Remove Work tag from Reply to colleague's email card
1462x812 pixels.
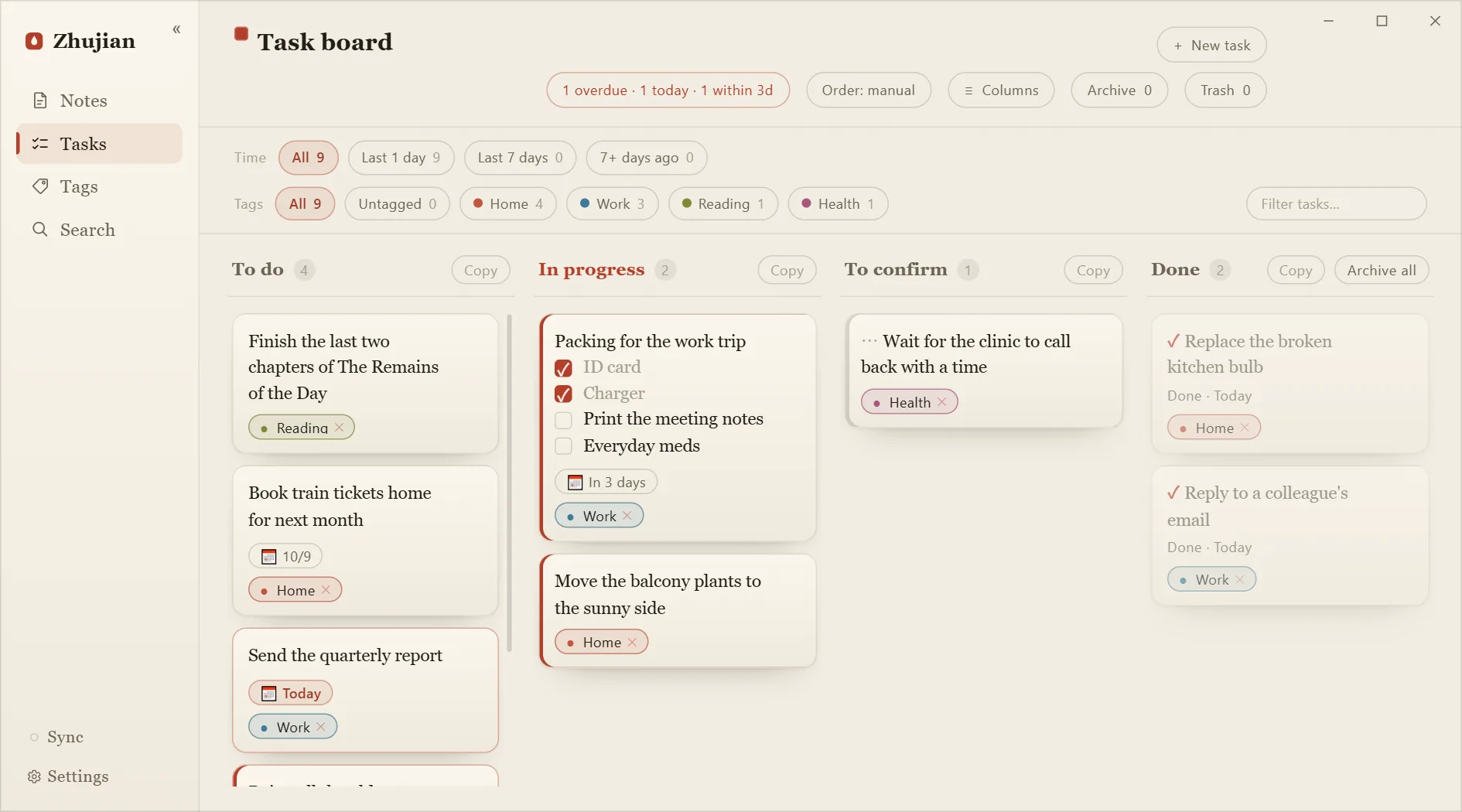click(1240, 579)
